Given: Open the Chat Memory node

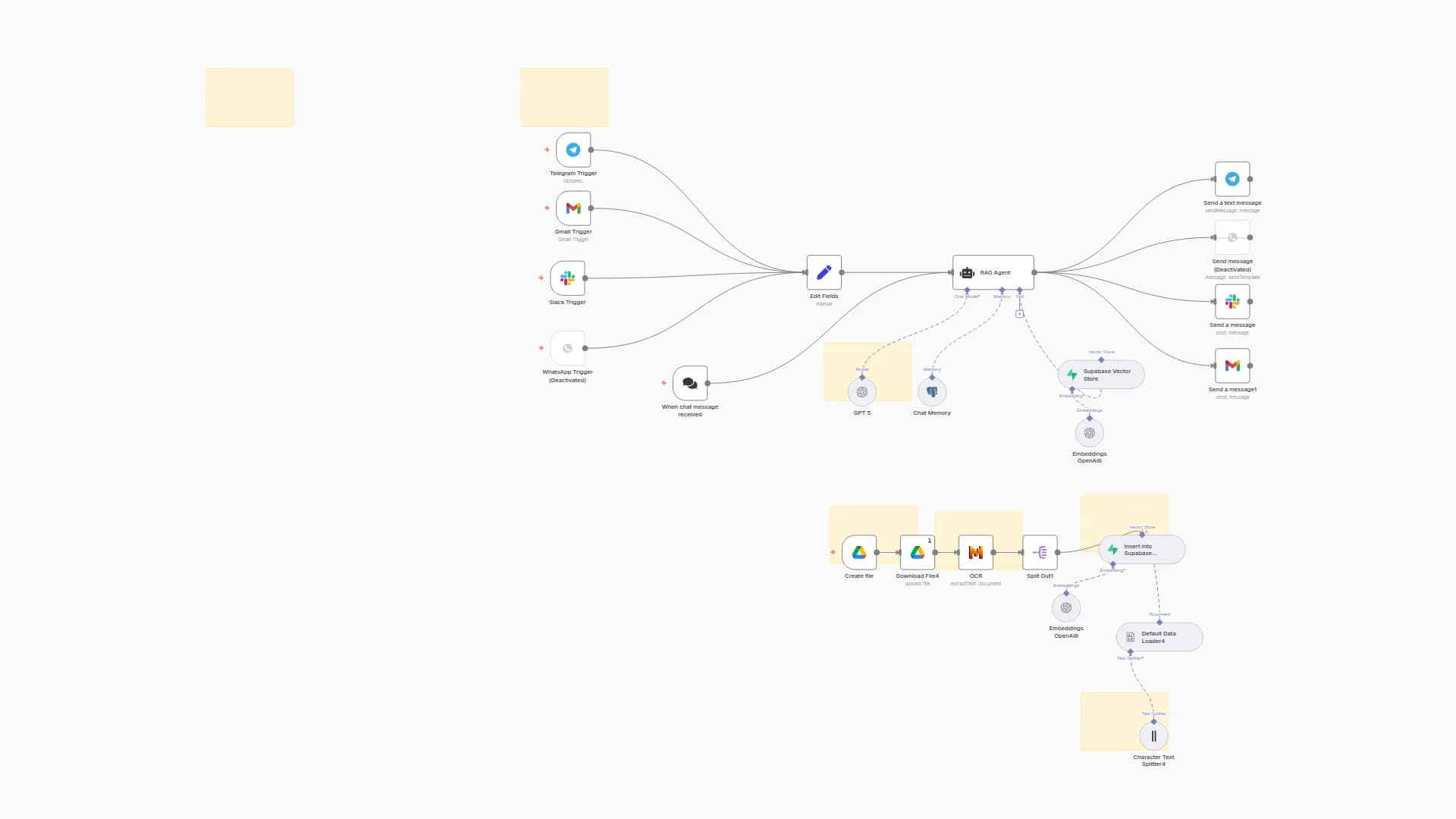Looking at the screenshot, I should (931, 392).
